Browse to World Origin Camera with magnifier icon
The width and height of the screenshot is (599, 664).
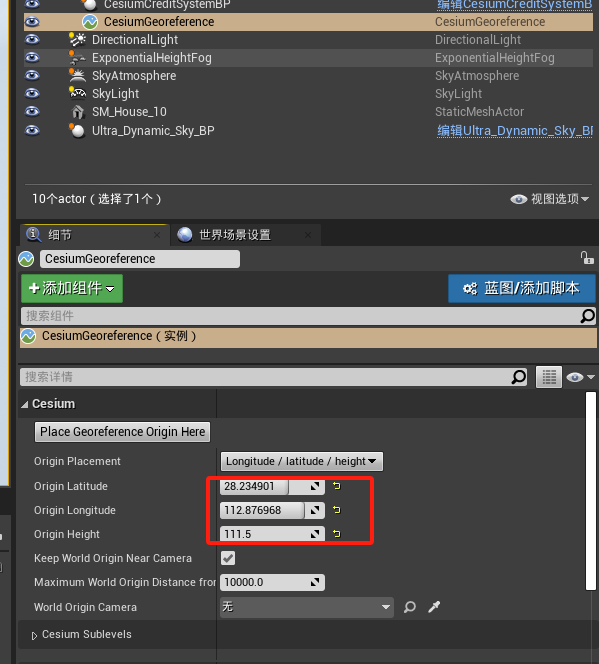point(409,607)
